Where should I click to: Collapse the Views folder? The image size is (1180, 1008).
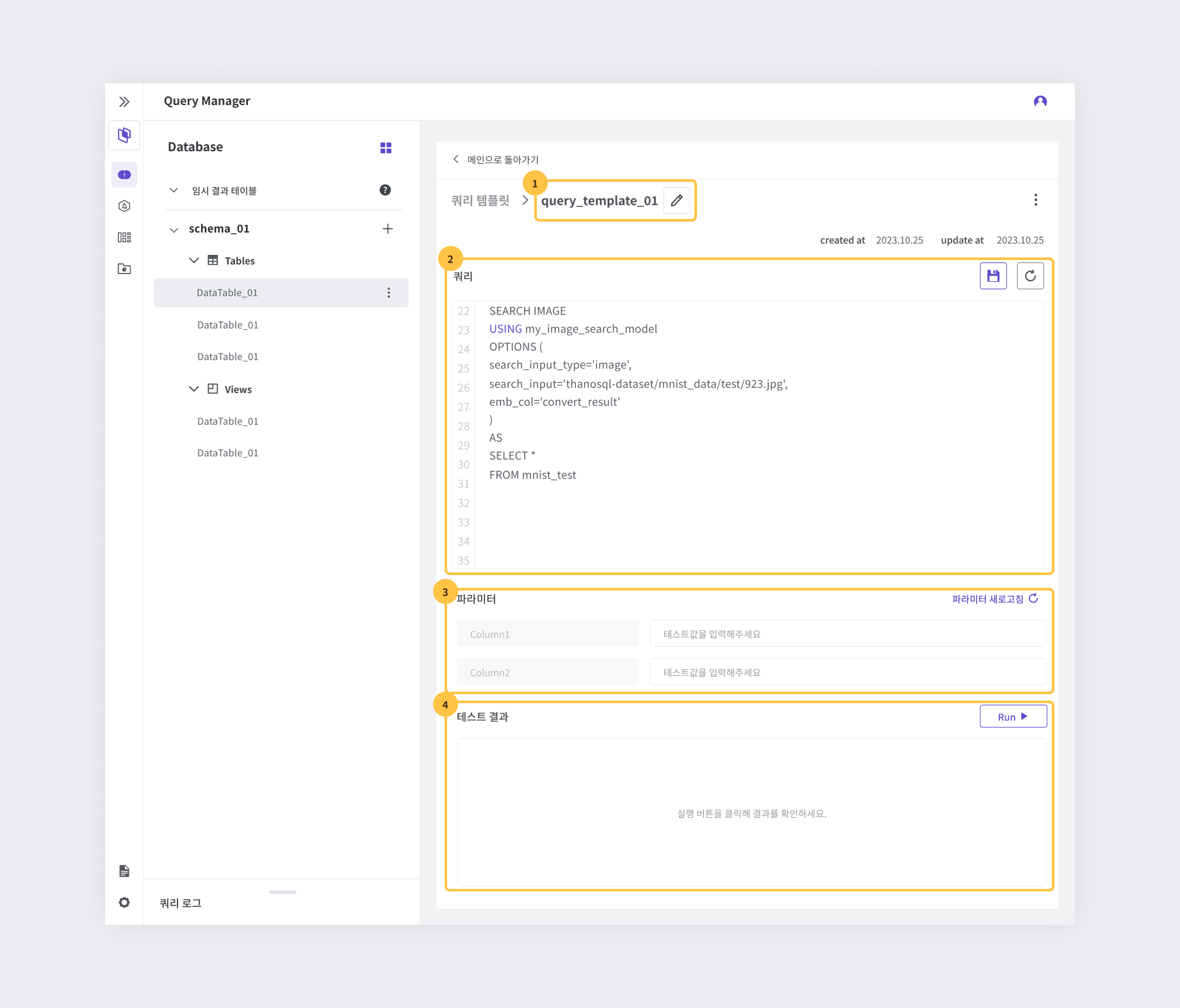click(193, 389)
